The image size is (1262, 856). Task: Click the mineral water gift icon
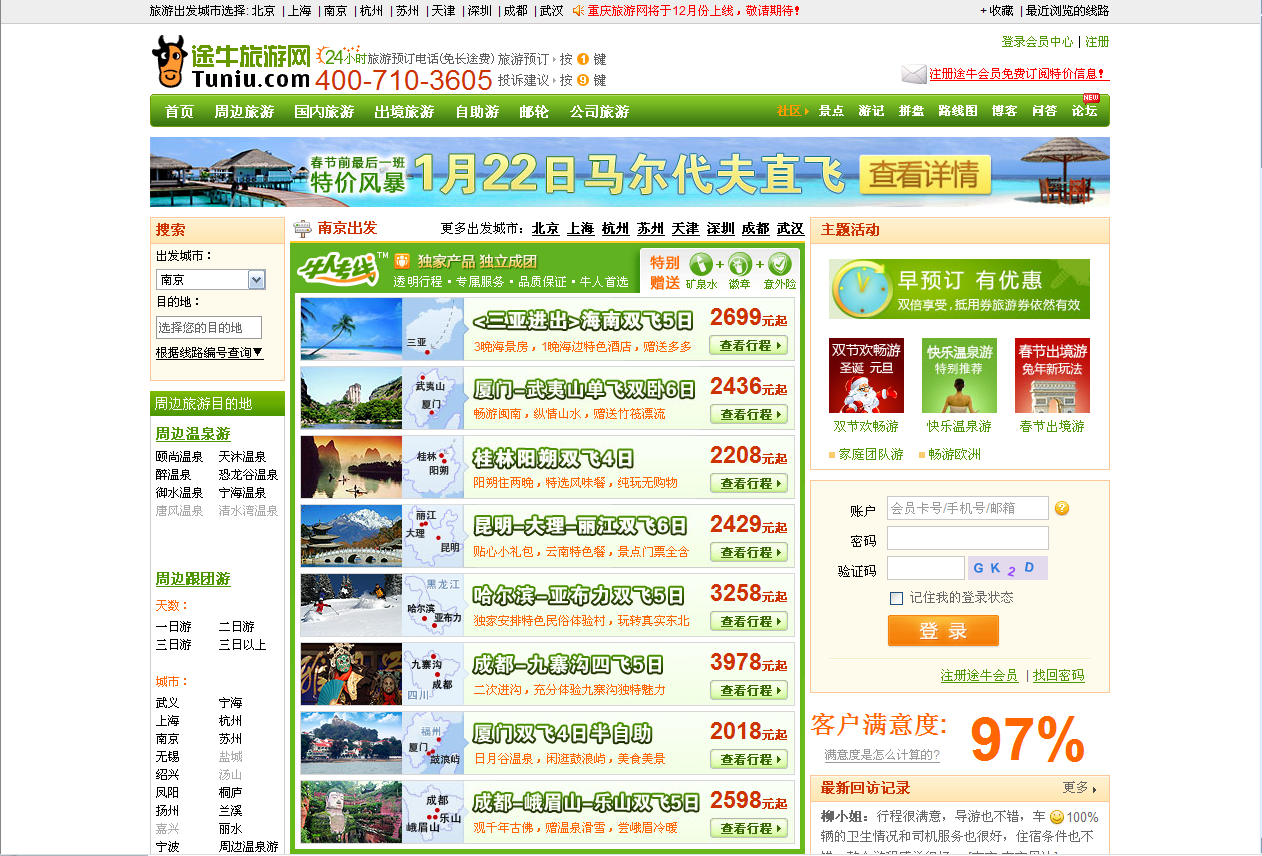coord(702,264)
